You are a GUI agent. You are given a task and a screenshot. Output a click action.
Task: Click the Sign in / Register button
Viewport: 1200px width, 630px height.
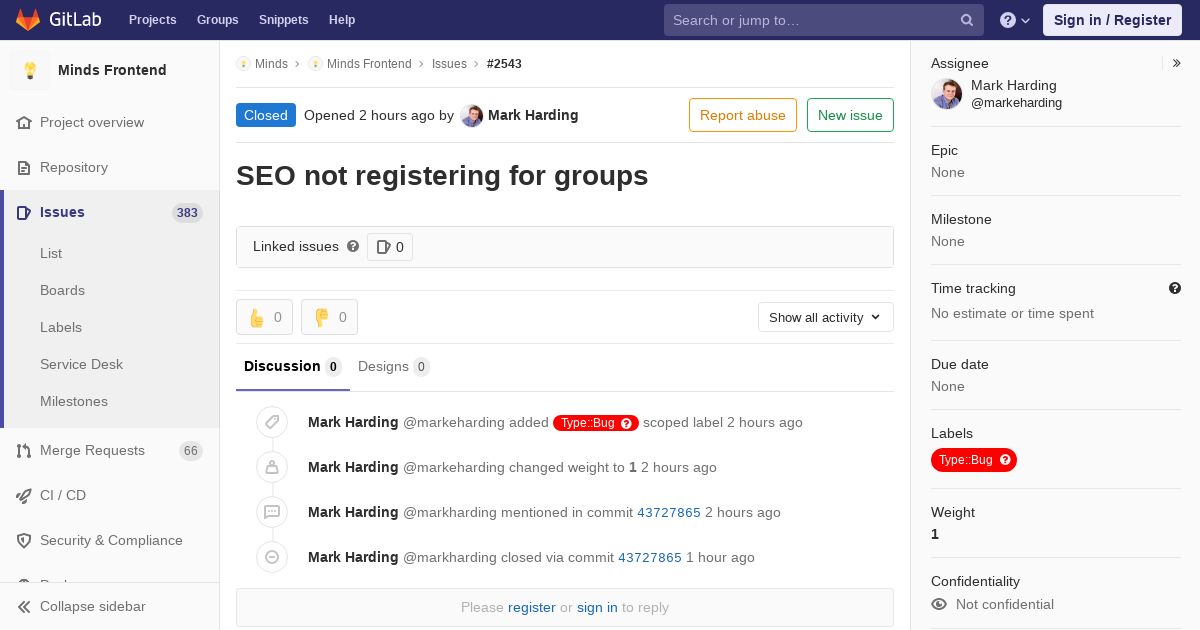pos(1113,20)
